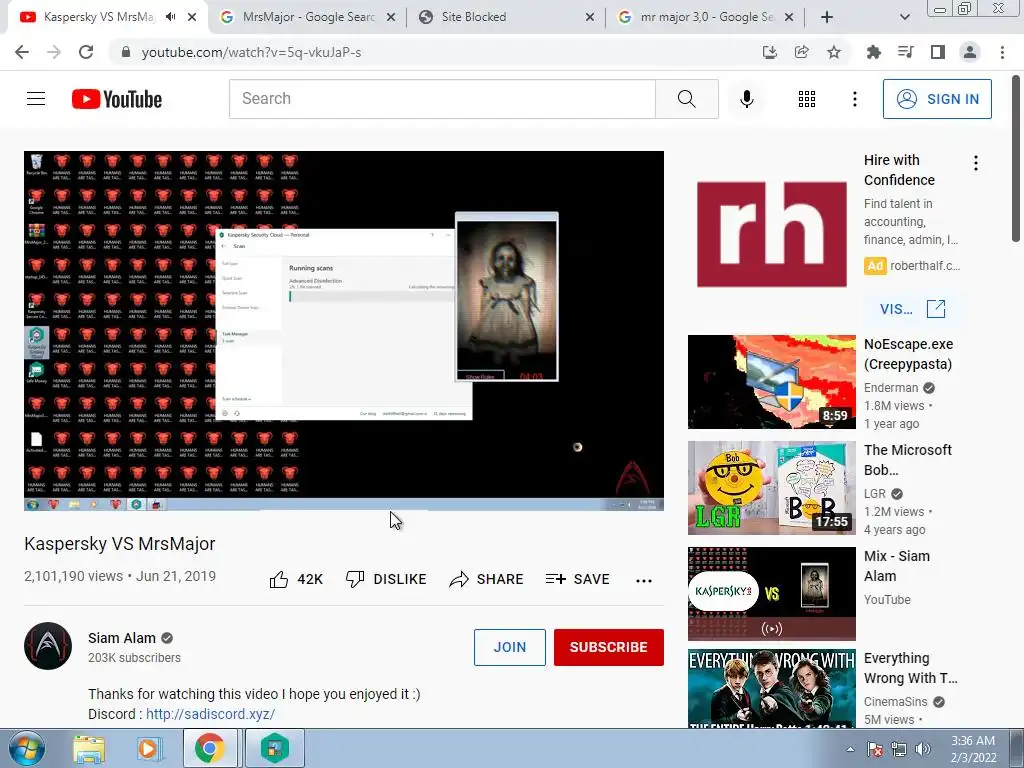The image size is (1024, 768).
Task: Open Action Center flag tray icon
Action: coord(875,749)
